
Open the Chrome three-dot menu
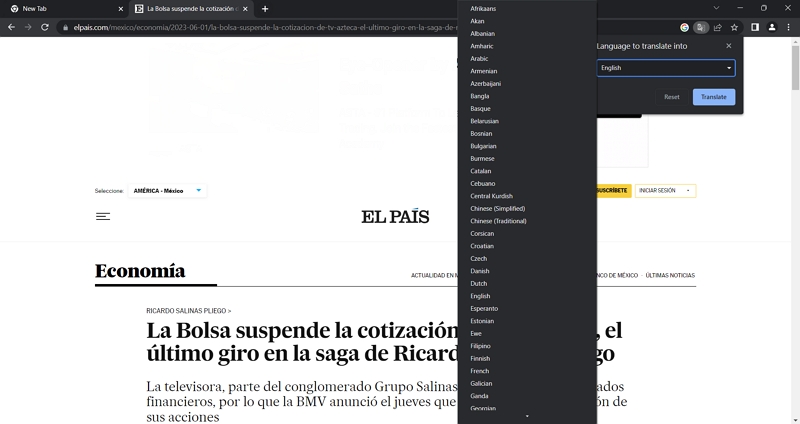789,28
